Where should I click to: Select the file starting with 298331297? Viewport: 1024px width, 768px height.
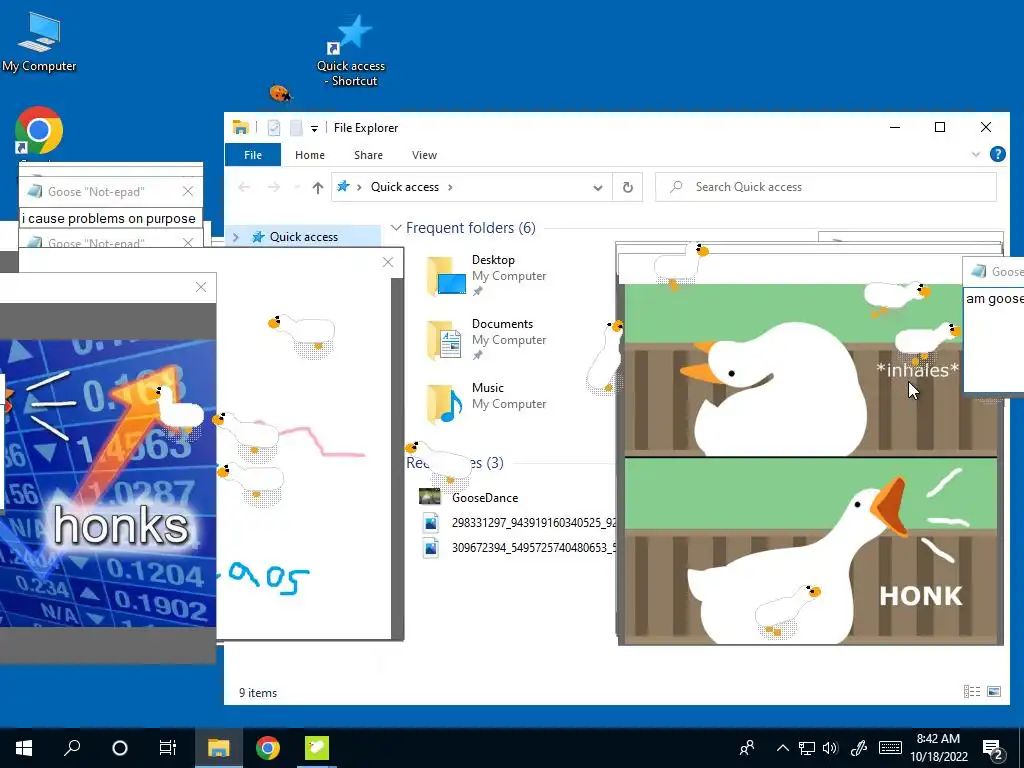coord(516,522)
